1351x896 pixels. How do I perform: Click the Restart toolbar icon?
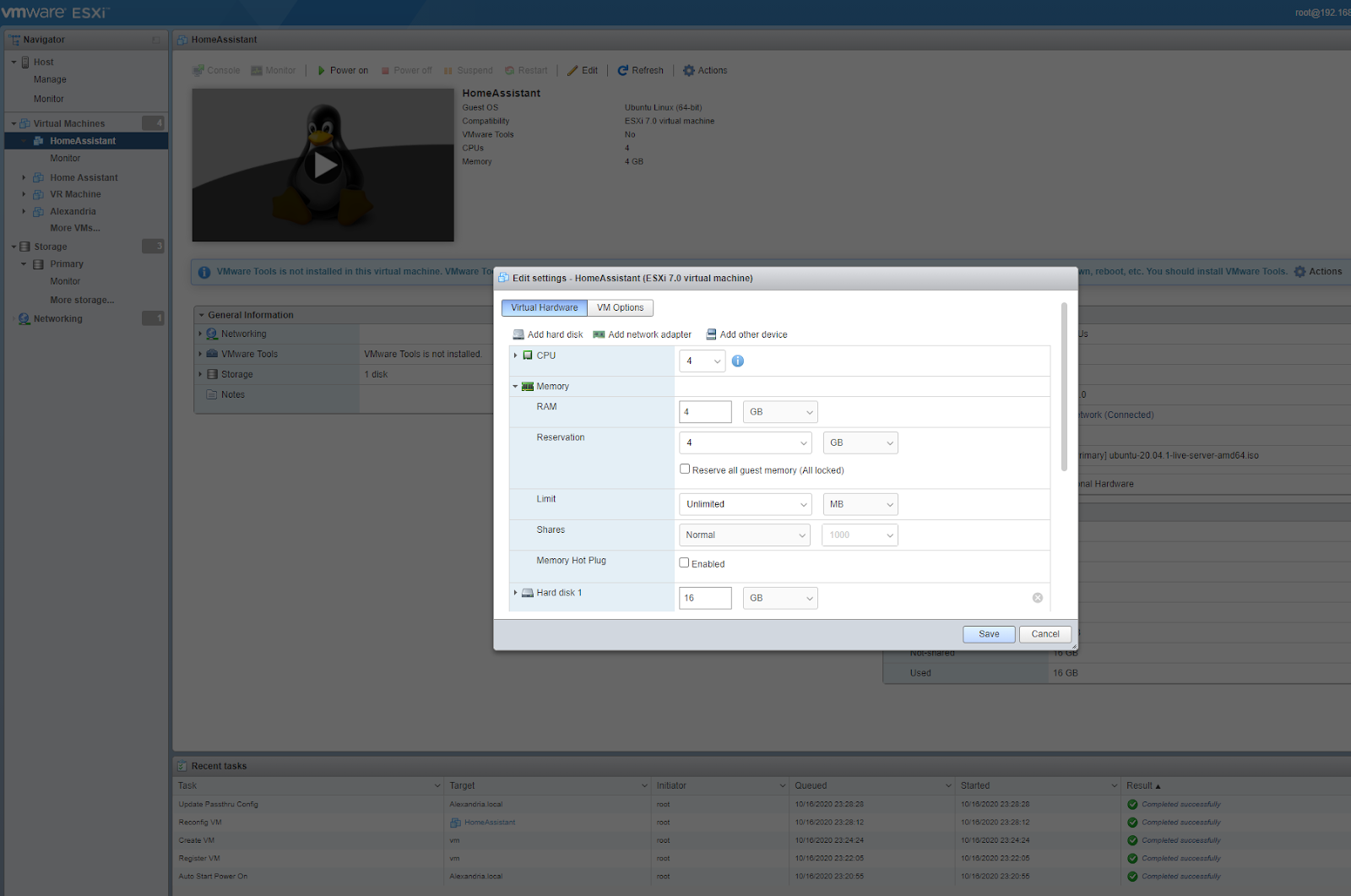click(510, 71)
